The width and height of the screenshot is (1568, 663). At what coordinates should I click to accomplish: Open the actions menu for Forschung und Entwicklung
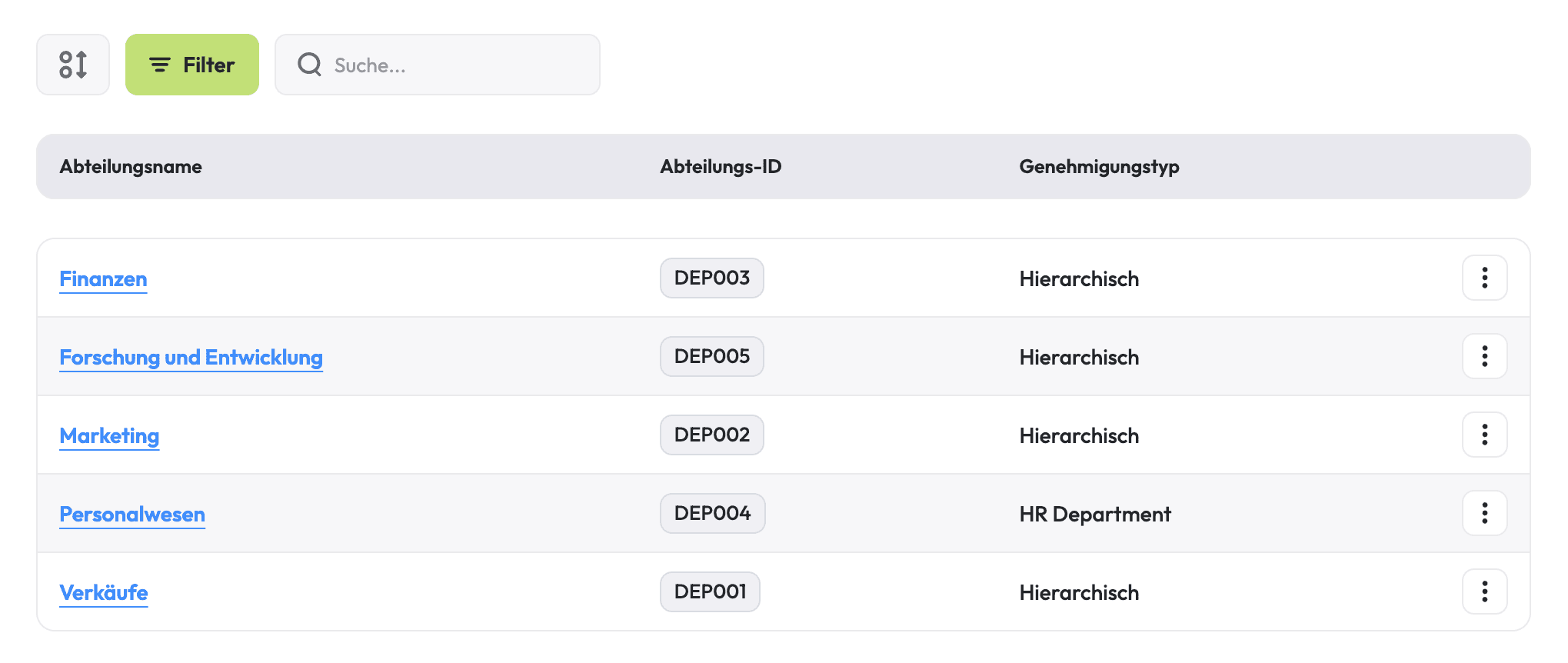pos(1484,356)
